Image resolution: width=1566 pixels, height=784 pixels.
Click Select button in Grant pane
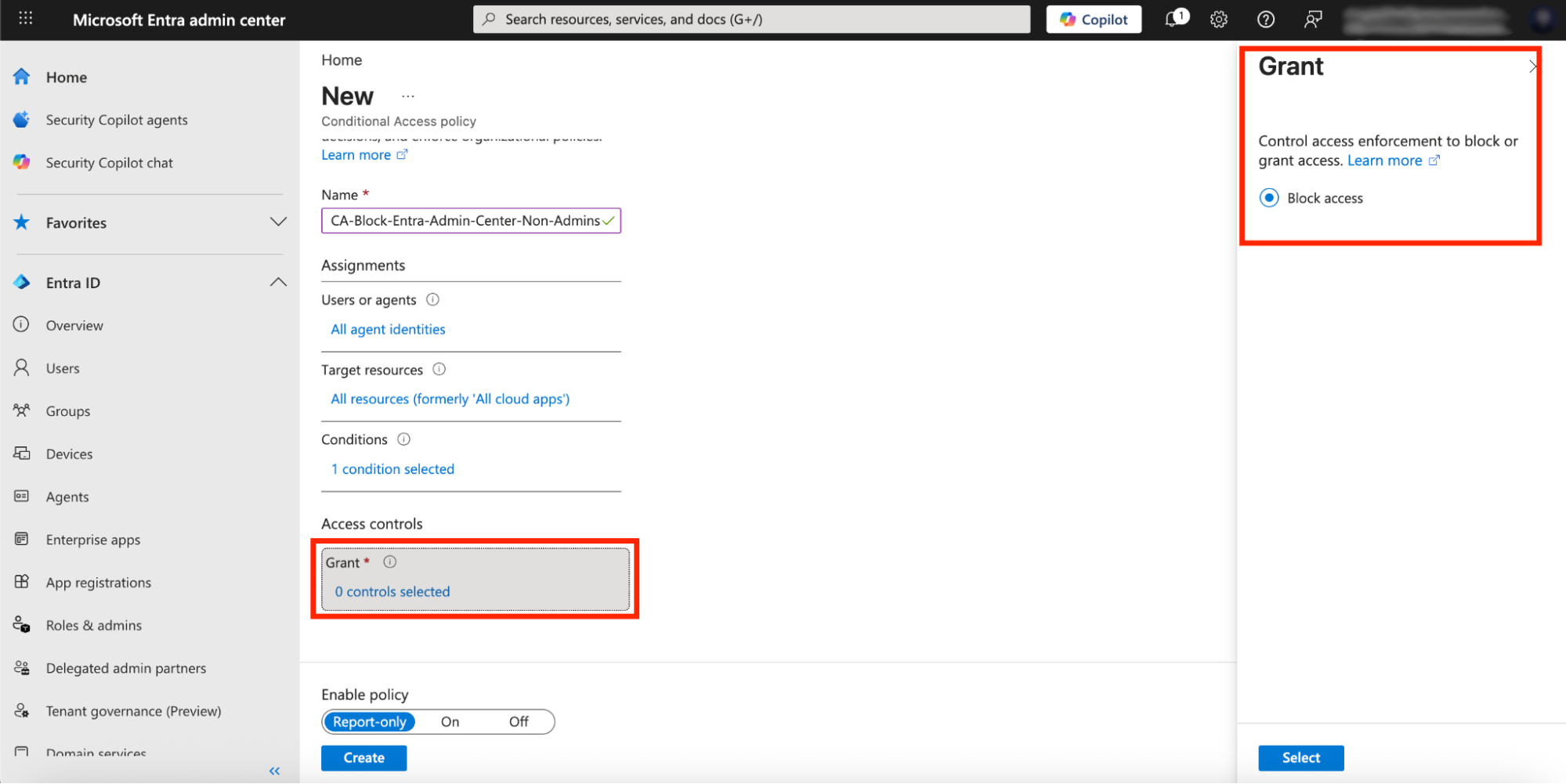[x=1300, y=758]
